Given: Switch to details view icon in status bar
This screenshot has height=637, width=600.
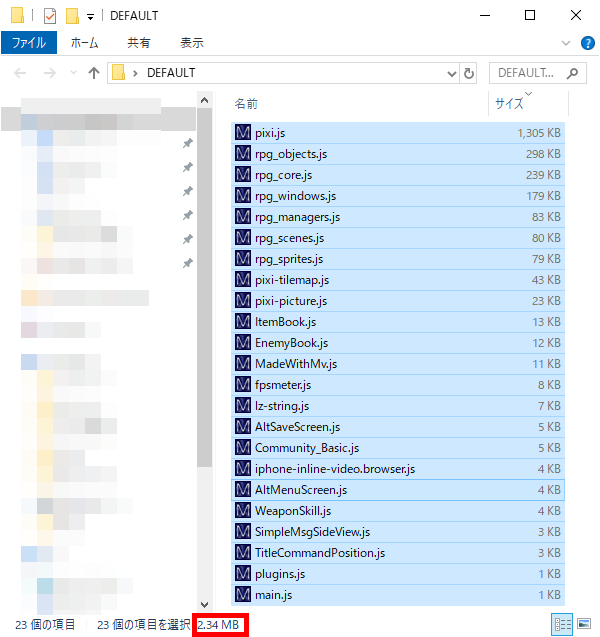Looking at the screenshot, I should pos(563,624).
